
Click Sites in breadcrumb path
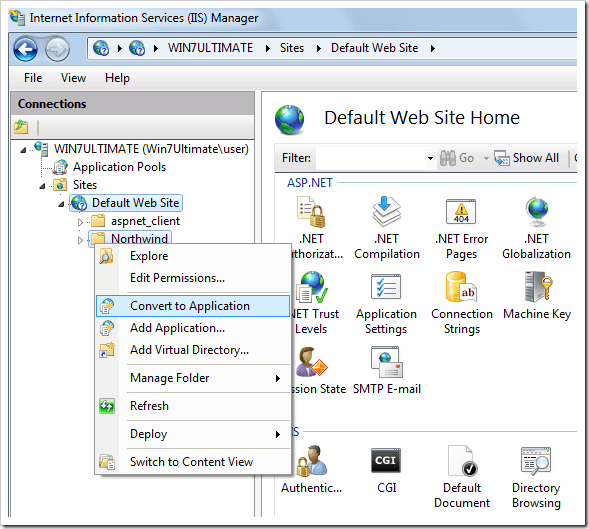click(x=291, y=48)
